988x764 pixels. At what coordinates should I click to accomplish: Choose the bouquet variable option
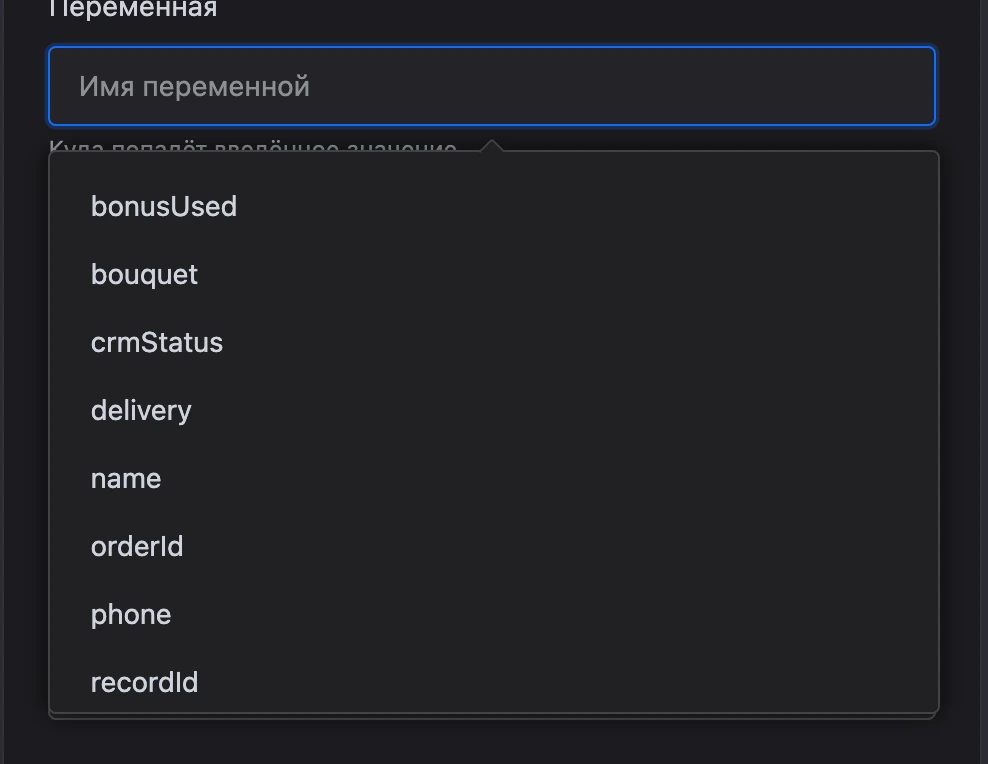click(x=493, y=275)
